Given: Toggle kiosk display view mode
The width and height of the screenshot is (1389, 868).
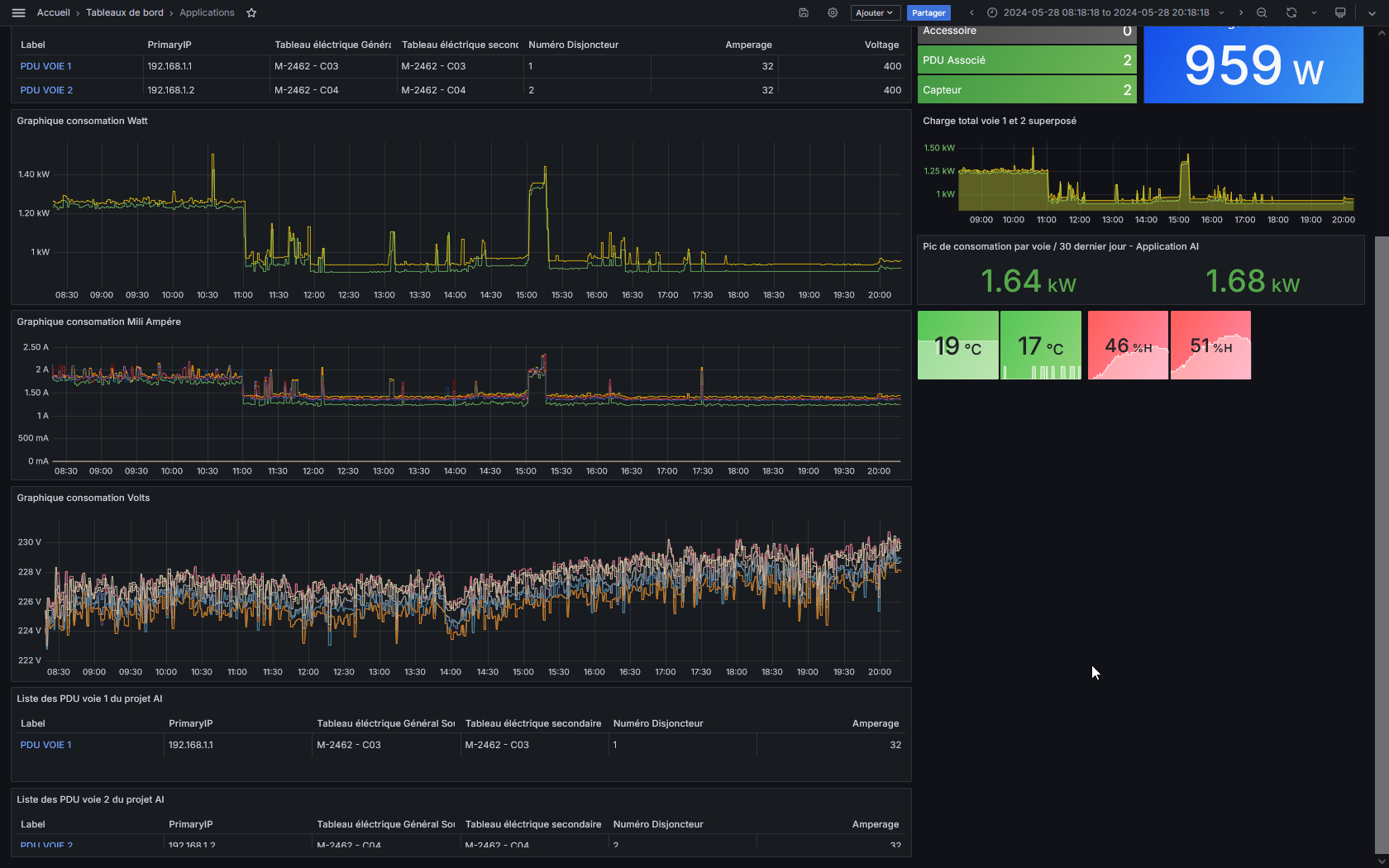Looking at the screenshot, I should click(x=1340, y=12).
